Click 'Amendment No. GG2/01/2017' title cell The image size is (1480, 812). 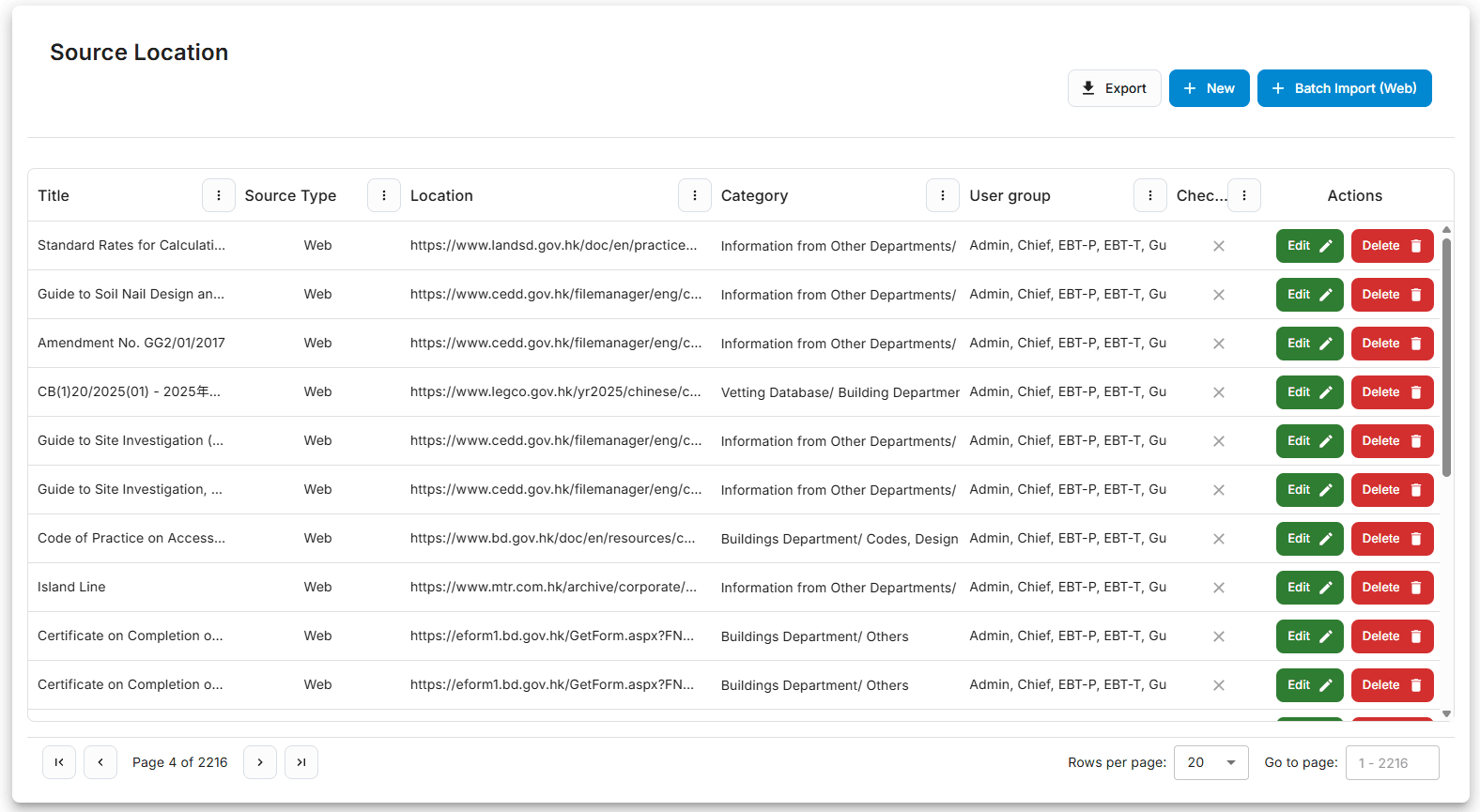[131, 344]
